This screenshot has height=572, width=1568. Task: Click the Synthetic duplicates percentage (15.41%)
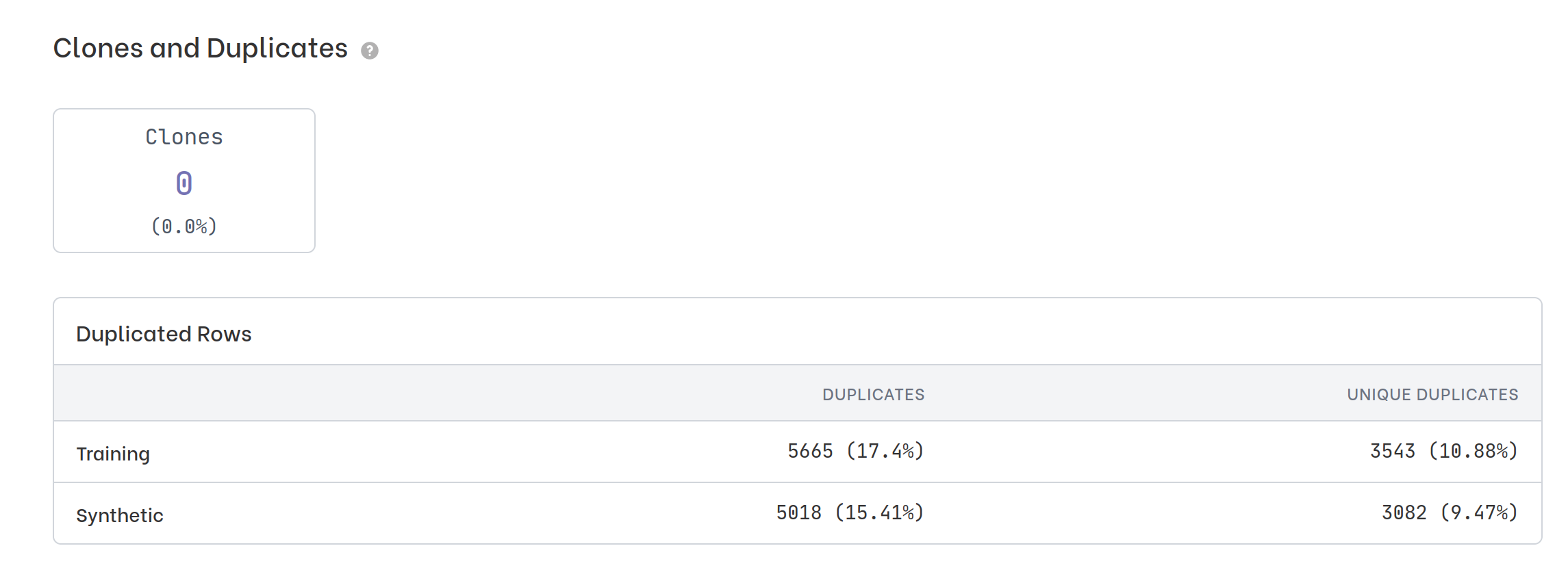879,513
